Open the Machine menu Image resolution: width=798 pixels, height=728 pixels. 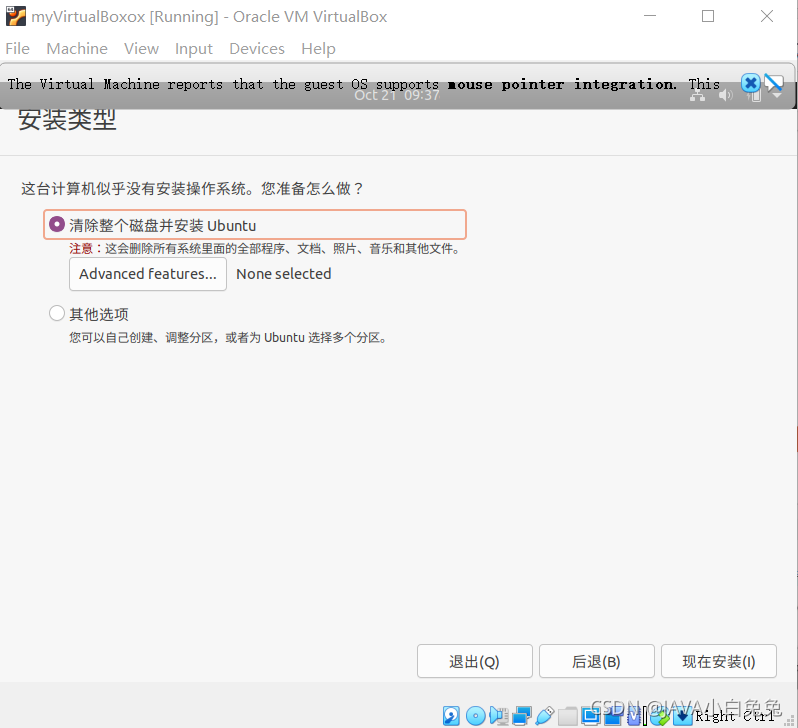(77, 48)
